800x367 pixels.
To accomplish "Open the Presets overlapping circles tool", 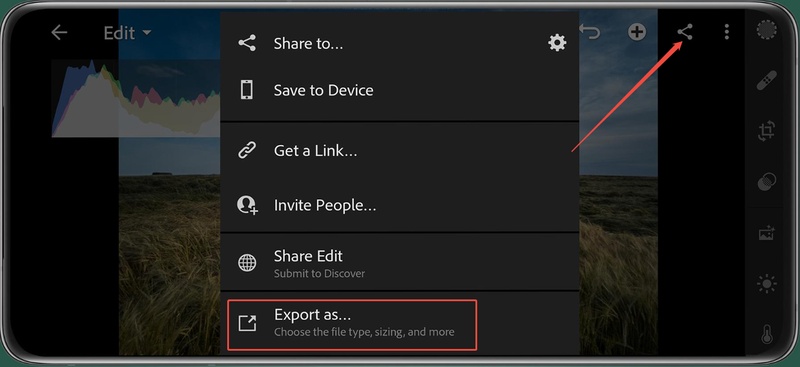I will (766, 182).
